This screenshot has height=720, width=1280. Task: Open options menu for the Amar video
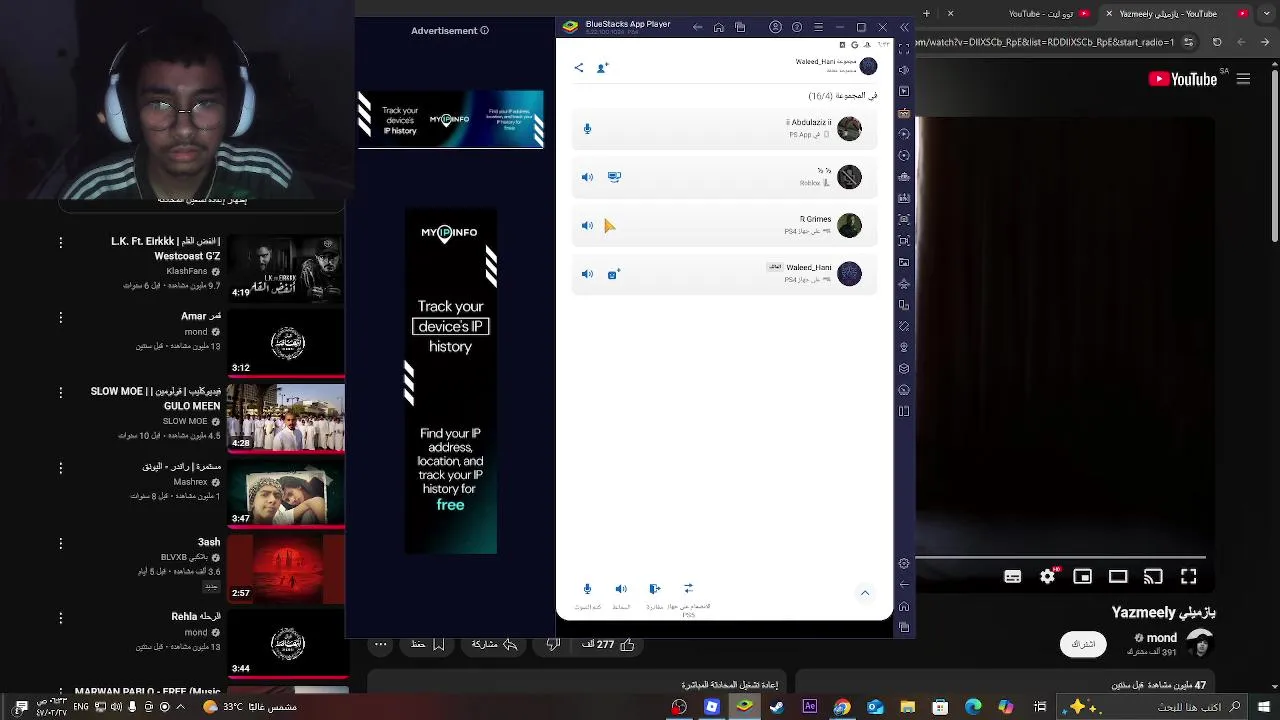(x=61, y=318)
